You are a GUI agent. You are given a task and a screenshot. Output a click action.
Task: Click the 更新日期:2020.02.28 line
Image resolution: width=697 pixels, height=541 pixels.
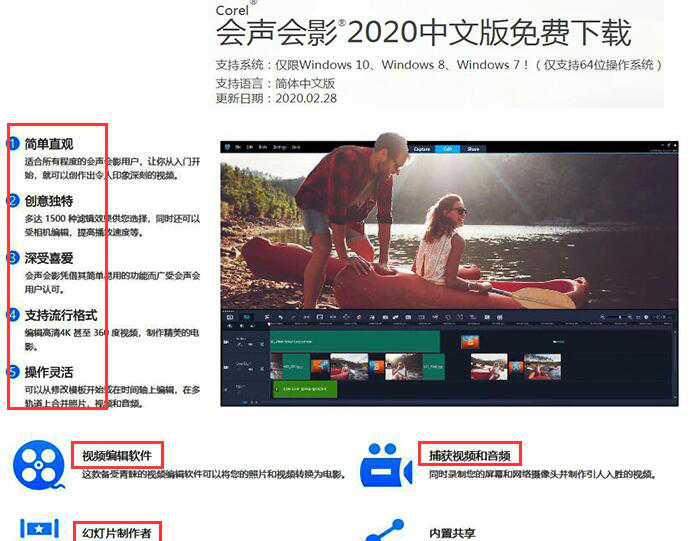coord(276,98)
